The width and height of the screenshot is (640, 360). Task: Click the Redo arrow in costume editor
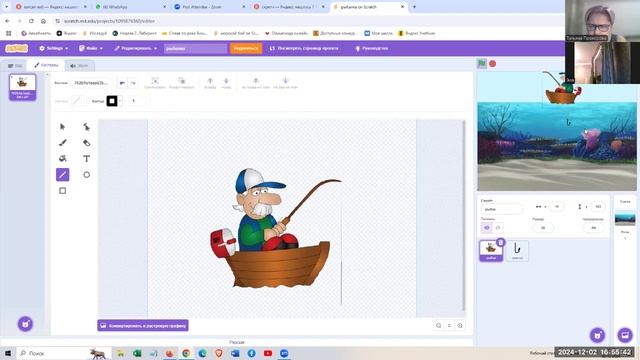click(x=133, y=83)
